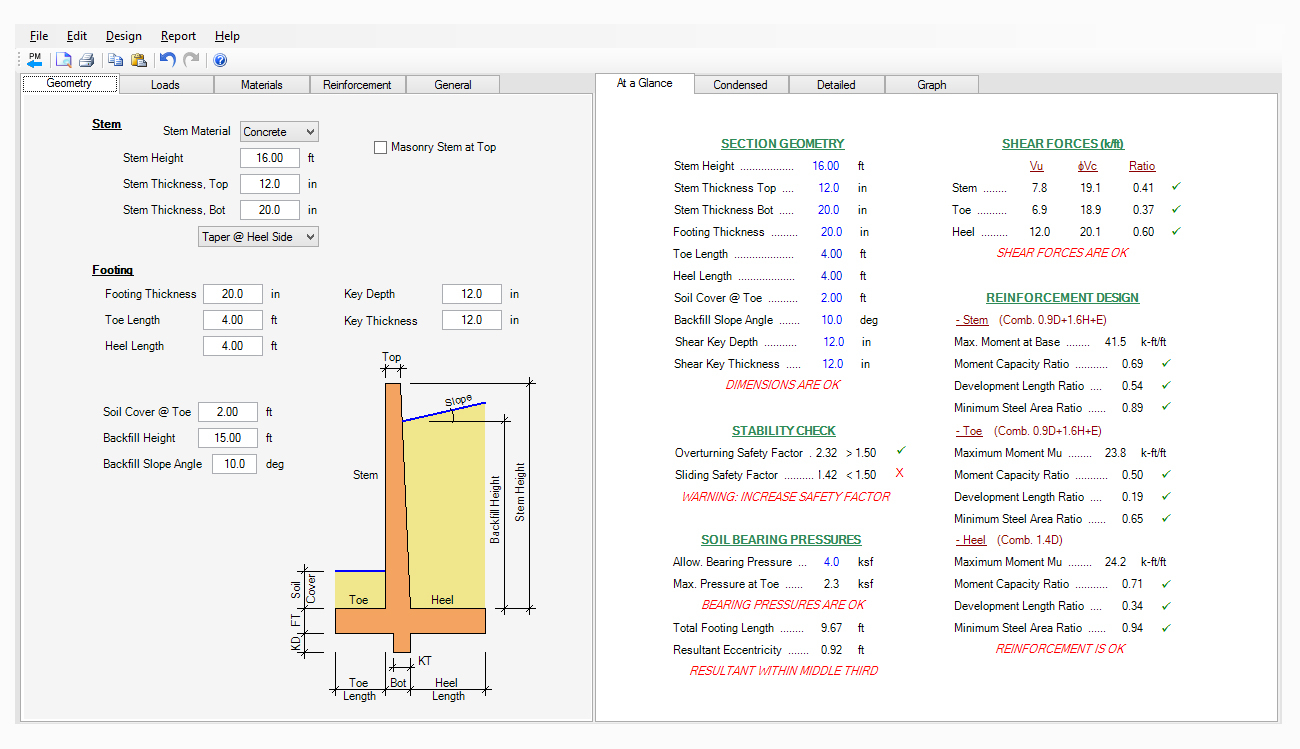The image size is (1300, 749).
Task: Enable Masonry Stem at Top checkbox
Action: pos(380,147)
